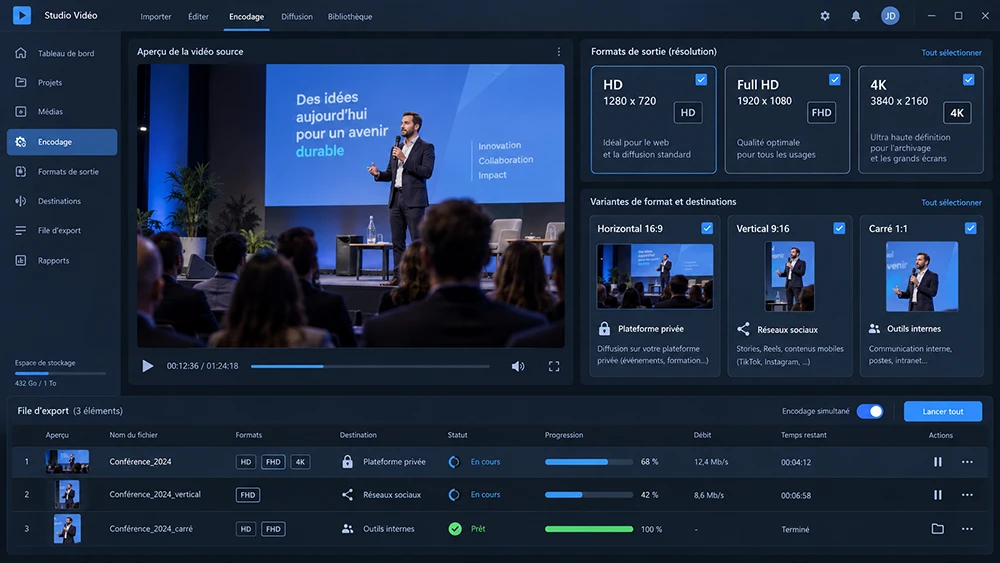Uncheck the 4K 3840 x 2160 format
Viewport: 1000px width, 563px height.
tap(968, 80)
